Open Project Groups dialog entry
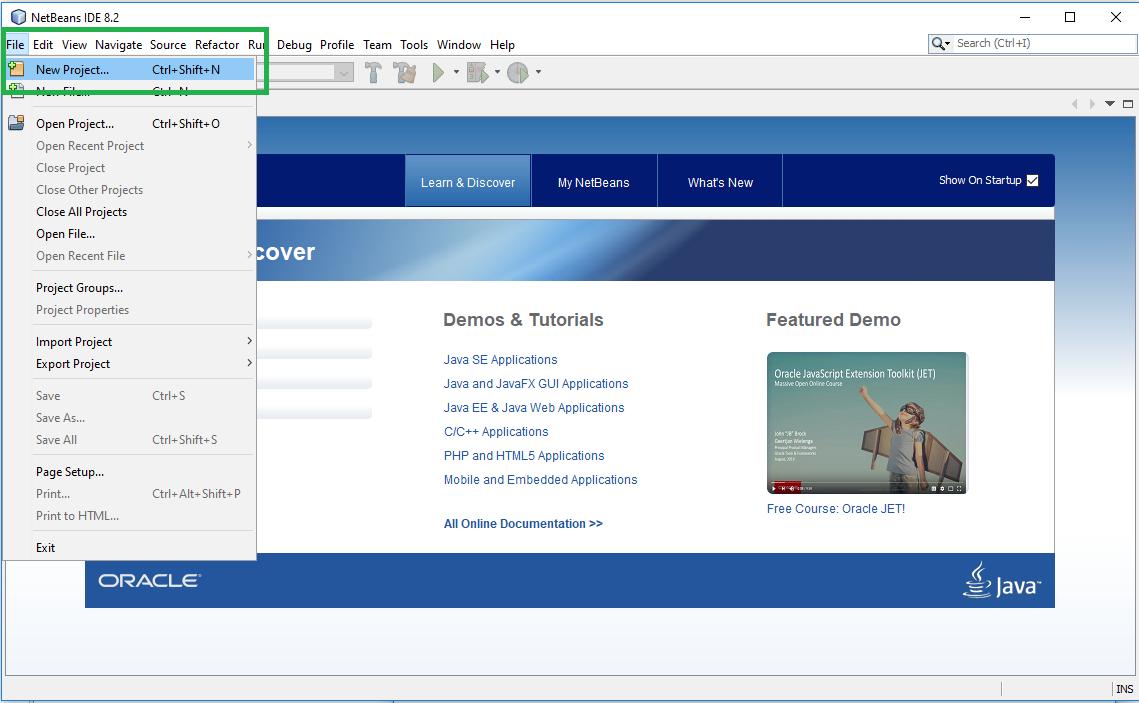Screen dimensions: 1139x703 (x=129, y=288)
